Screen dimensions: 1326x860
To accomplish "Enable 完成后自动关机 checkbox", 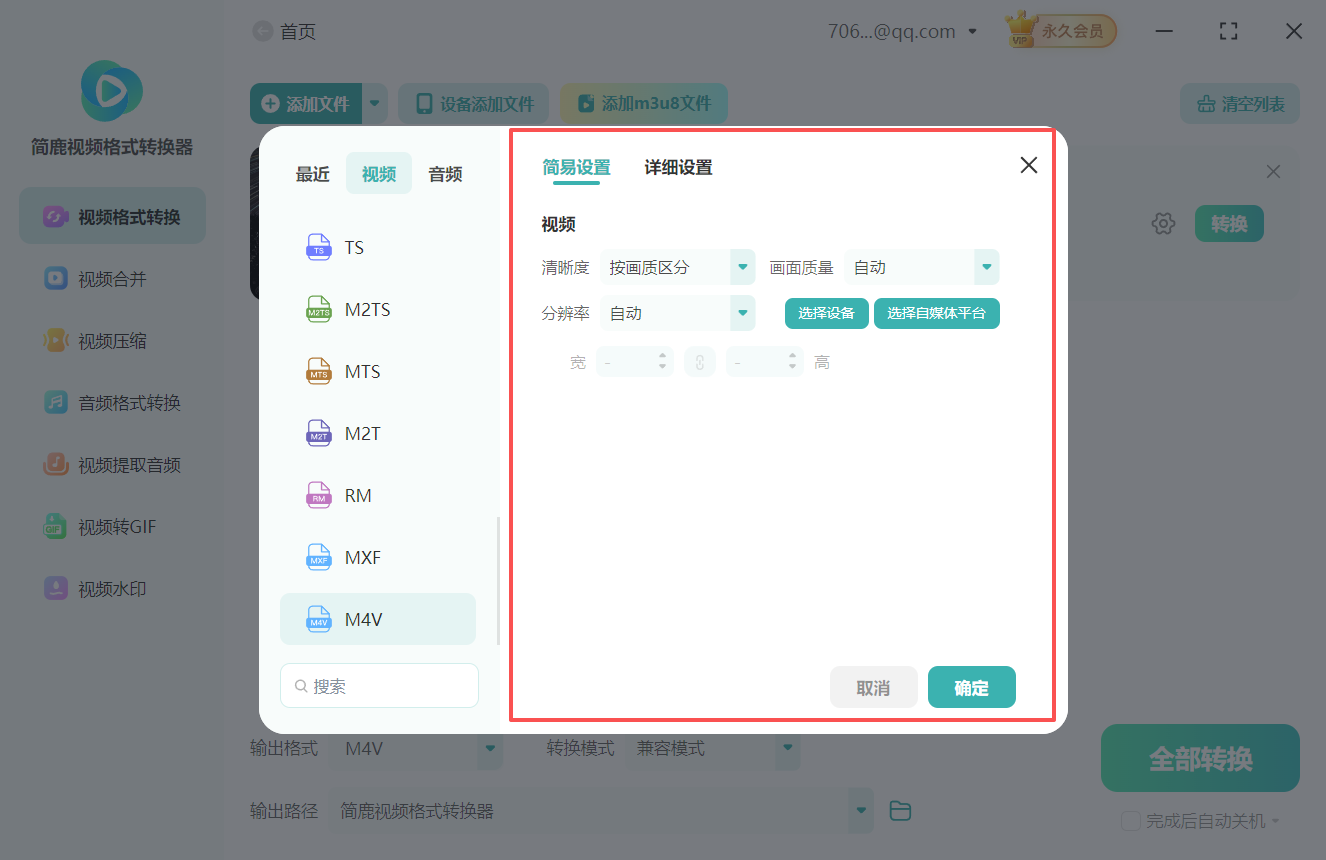I will click(x=1131, y=821).
